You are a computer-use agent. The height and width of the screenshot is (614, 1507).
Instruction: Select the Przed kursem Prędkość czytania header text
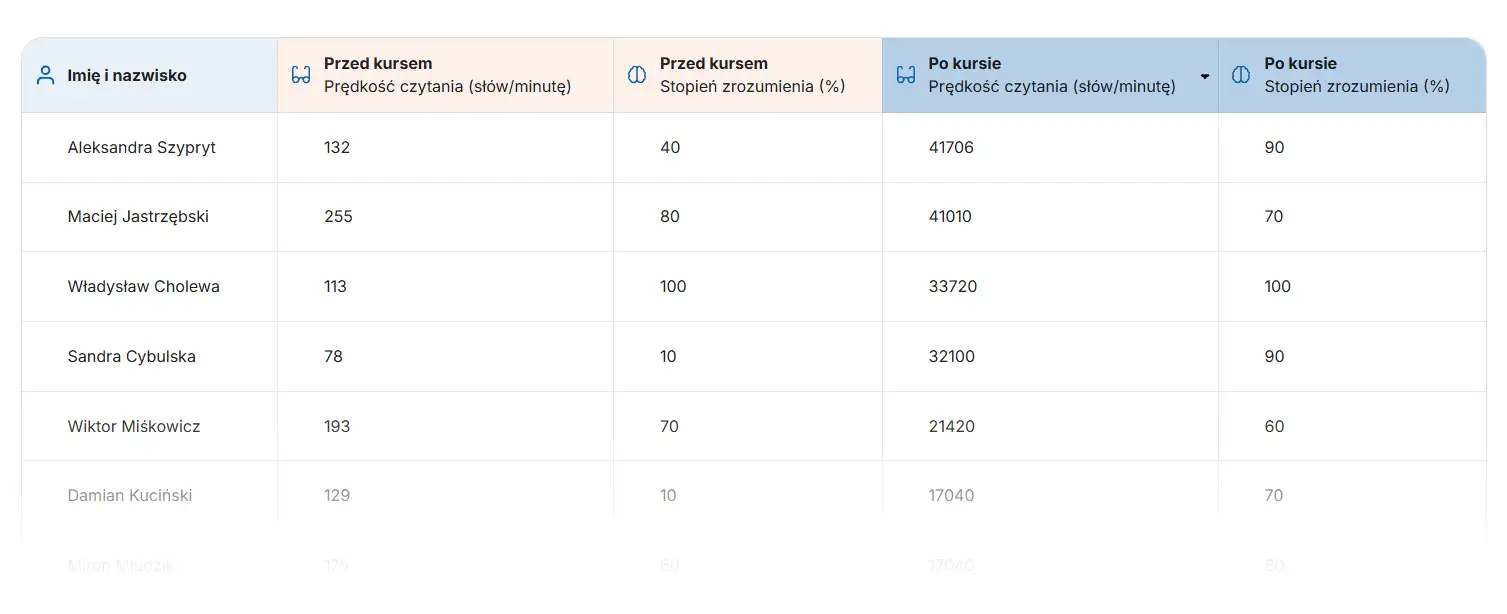pyautogui.click(x=447, y=75)
